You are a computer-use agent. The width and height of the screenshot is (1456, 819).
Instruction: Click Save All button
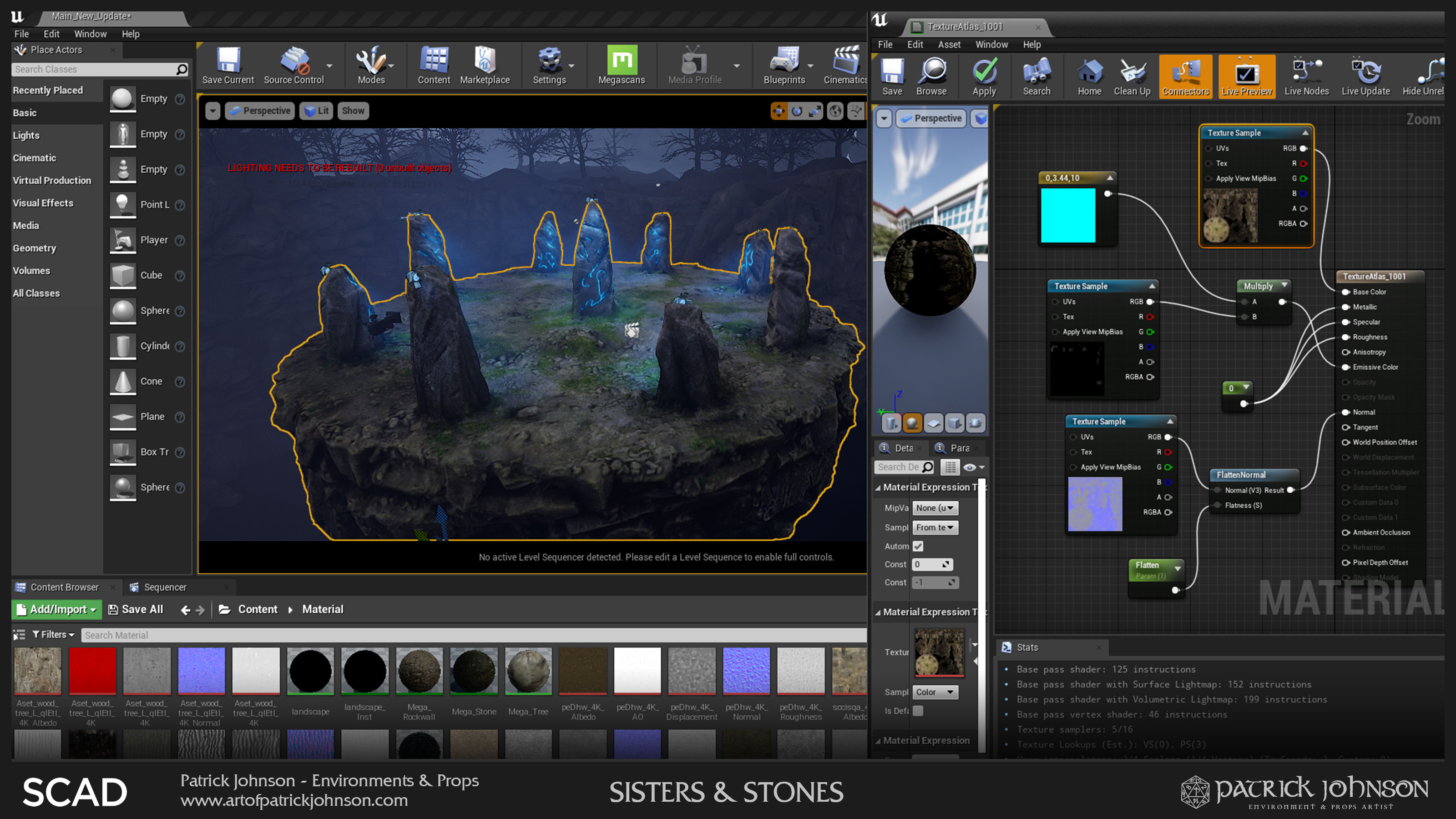pyautogui.click(x=136, y=609)
